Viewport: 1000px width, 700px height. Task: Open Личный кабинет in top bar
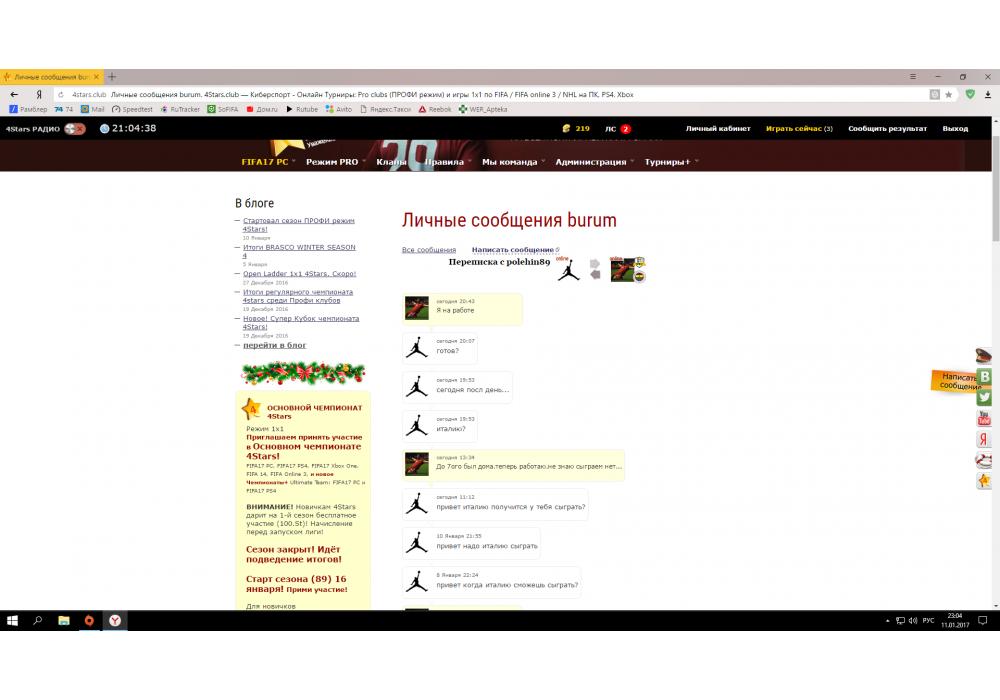[718, 129]
